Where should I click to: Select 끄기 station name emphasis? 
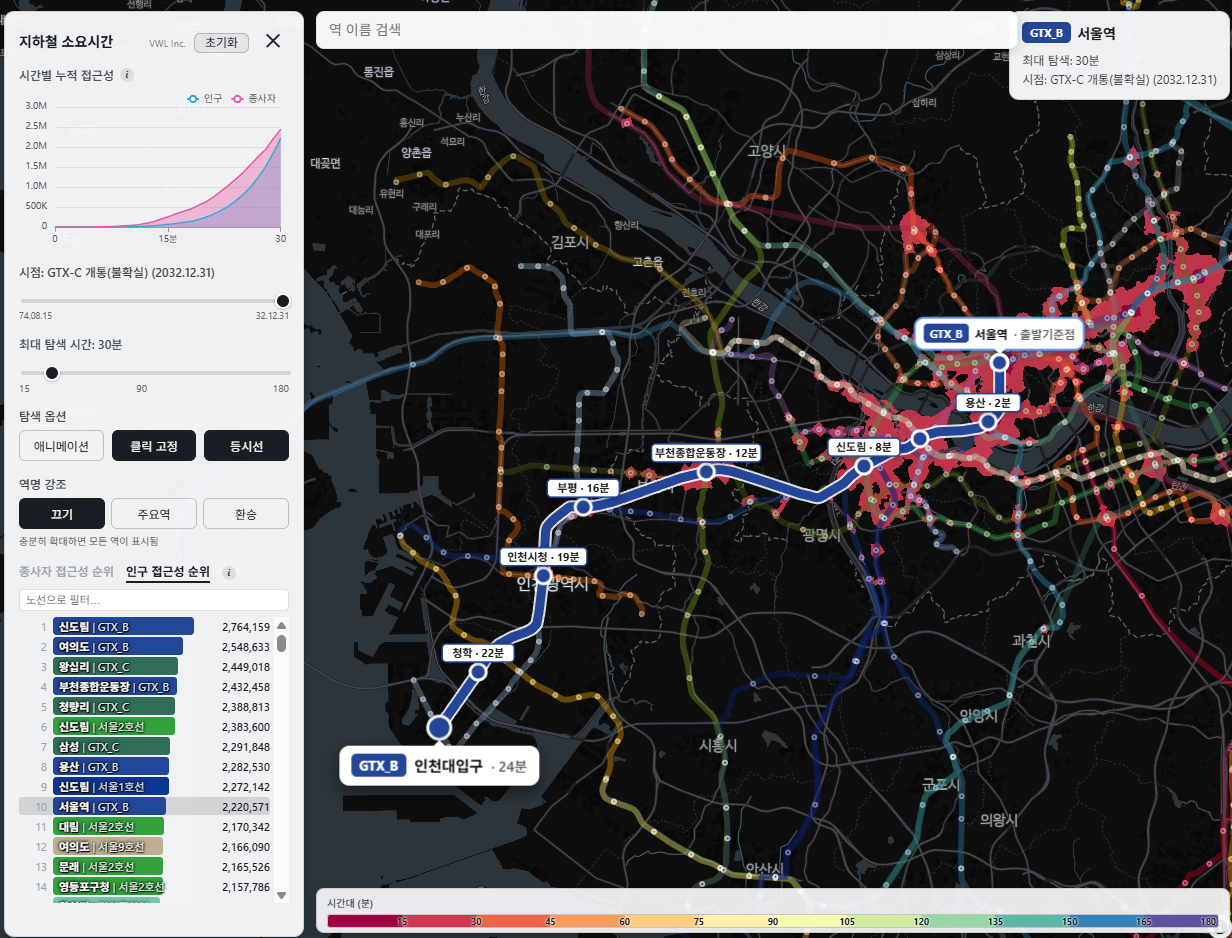pos(62,513)
